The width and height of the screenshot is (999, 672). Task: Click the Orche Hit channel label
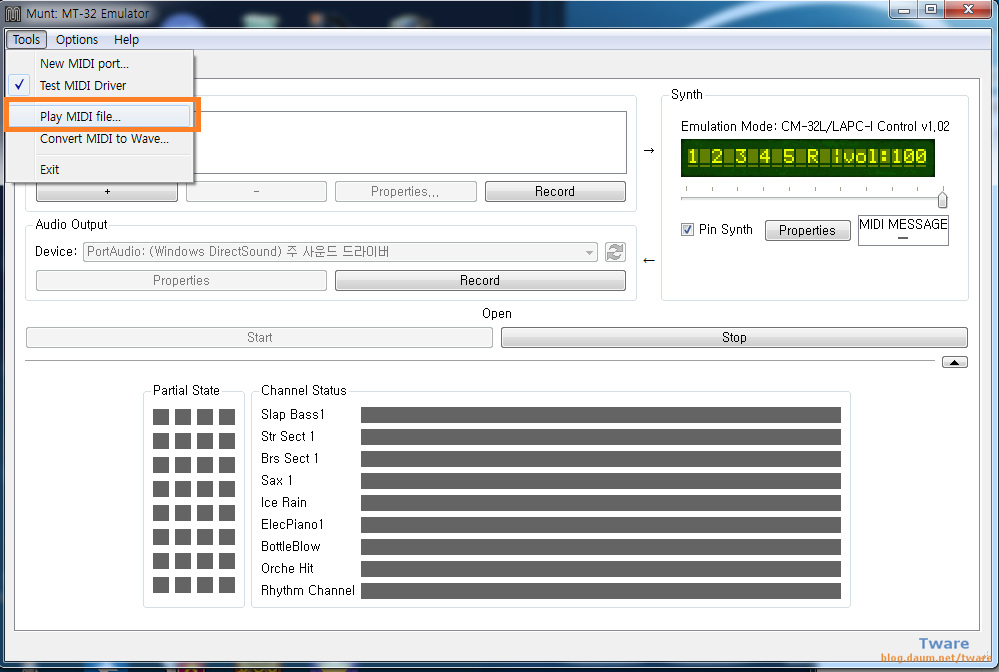pos(287,568)
